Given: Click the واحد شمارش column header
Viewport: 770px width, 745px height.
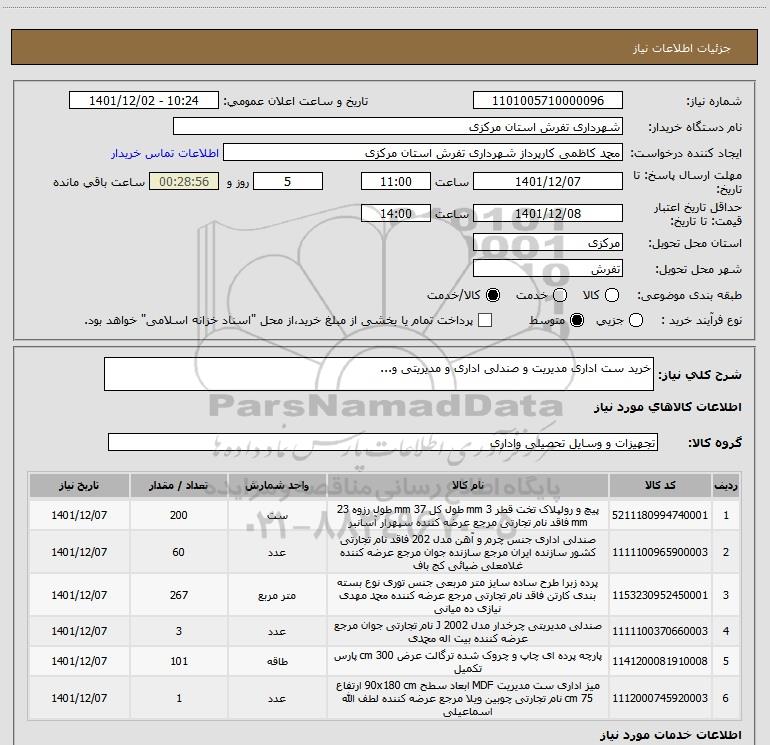Looking at the screenshot, I should (277, 486).
